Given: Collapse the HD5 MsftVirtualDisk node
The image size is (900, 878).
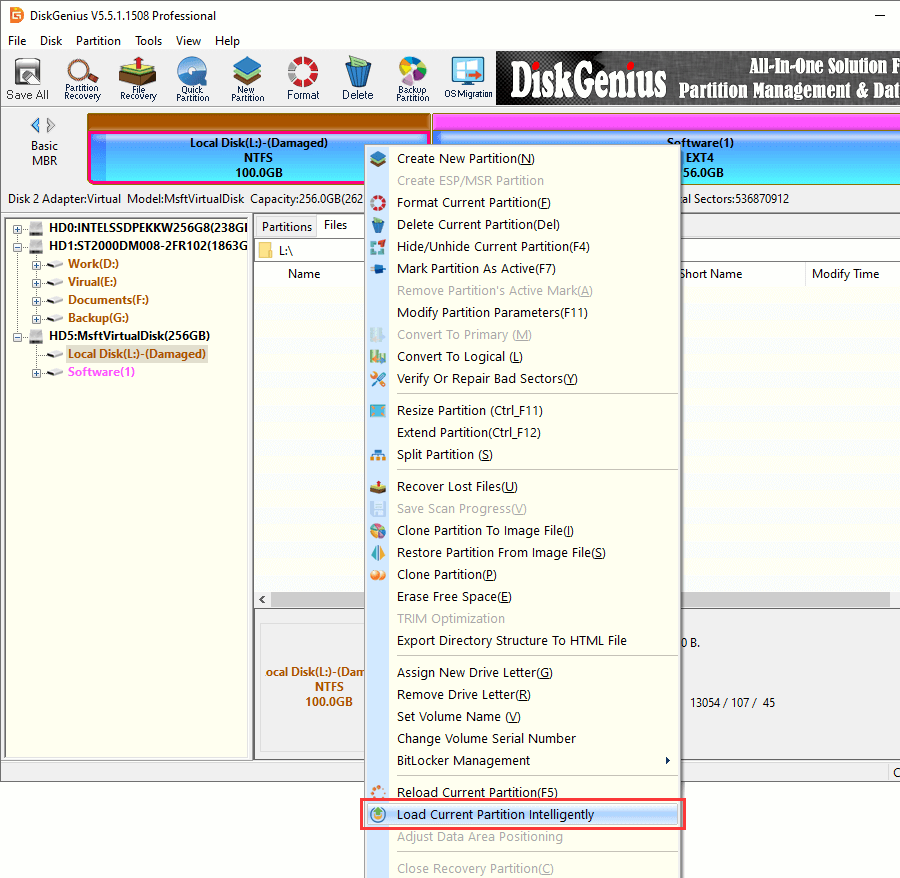Looking at the screenshot, I should coord(17,337).
